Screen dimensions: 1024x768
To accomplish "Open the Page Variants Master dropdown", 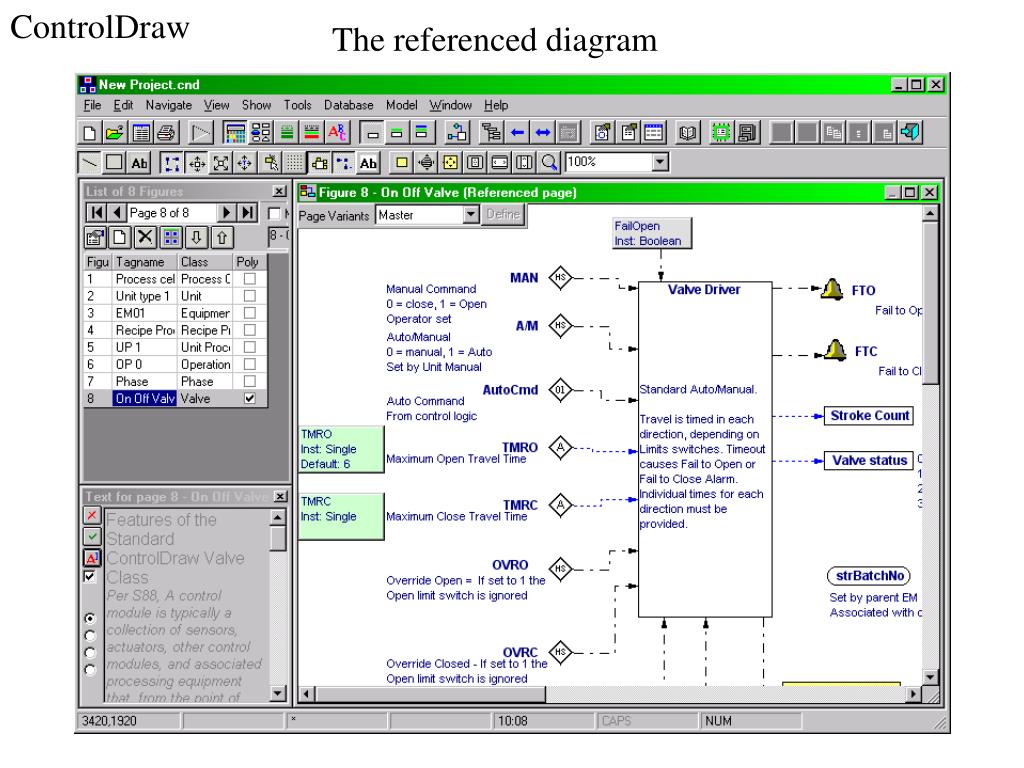I will 471,214.
